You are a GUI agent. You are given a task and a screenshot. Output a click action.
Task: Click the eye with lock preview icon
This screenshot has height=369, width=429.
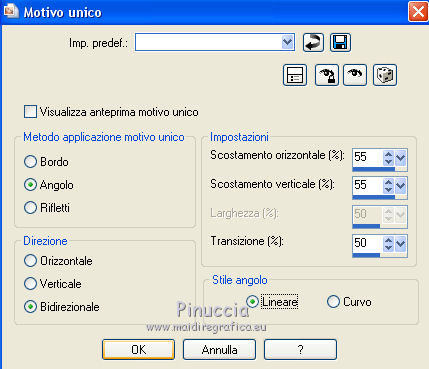[327, 75]
